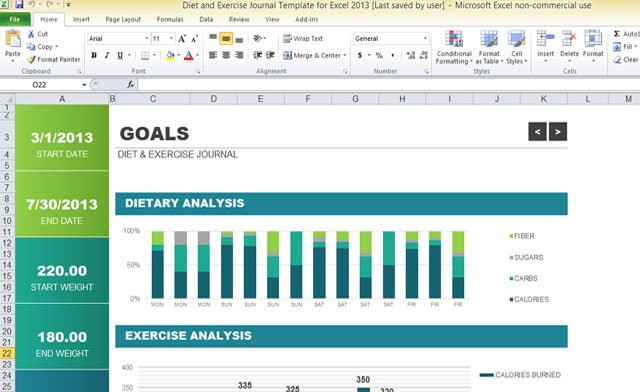This screenshot has height=392, width=640.
Task: Toggle Wrap Text on the cell
Action: pos(303,38)
